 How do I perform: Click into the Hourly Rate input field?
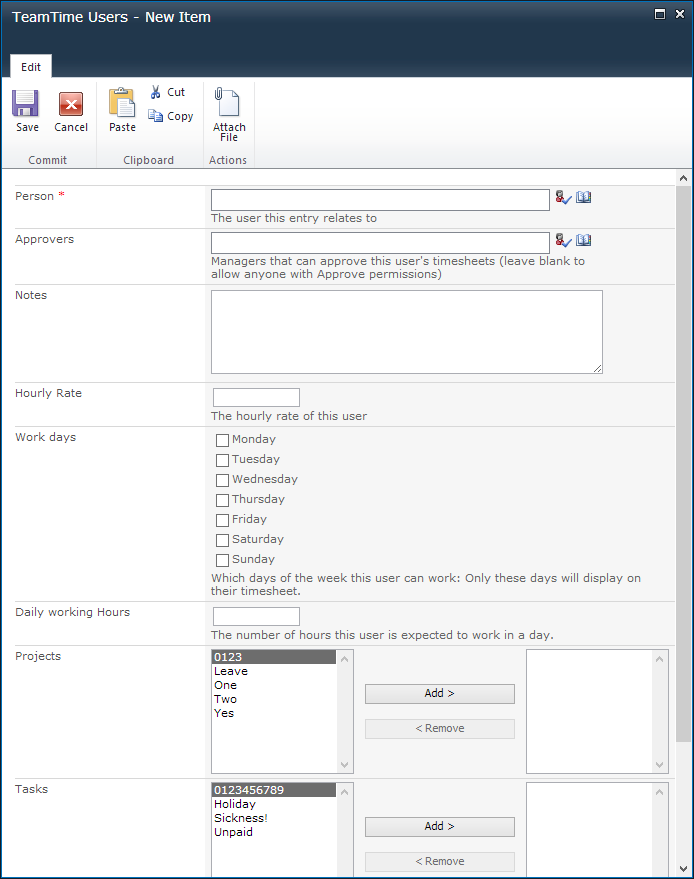(x=256, y=397)
